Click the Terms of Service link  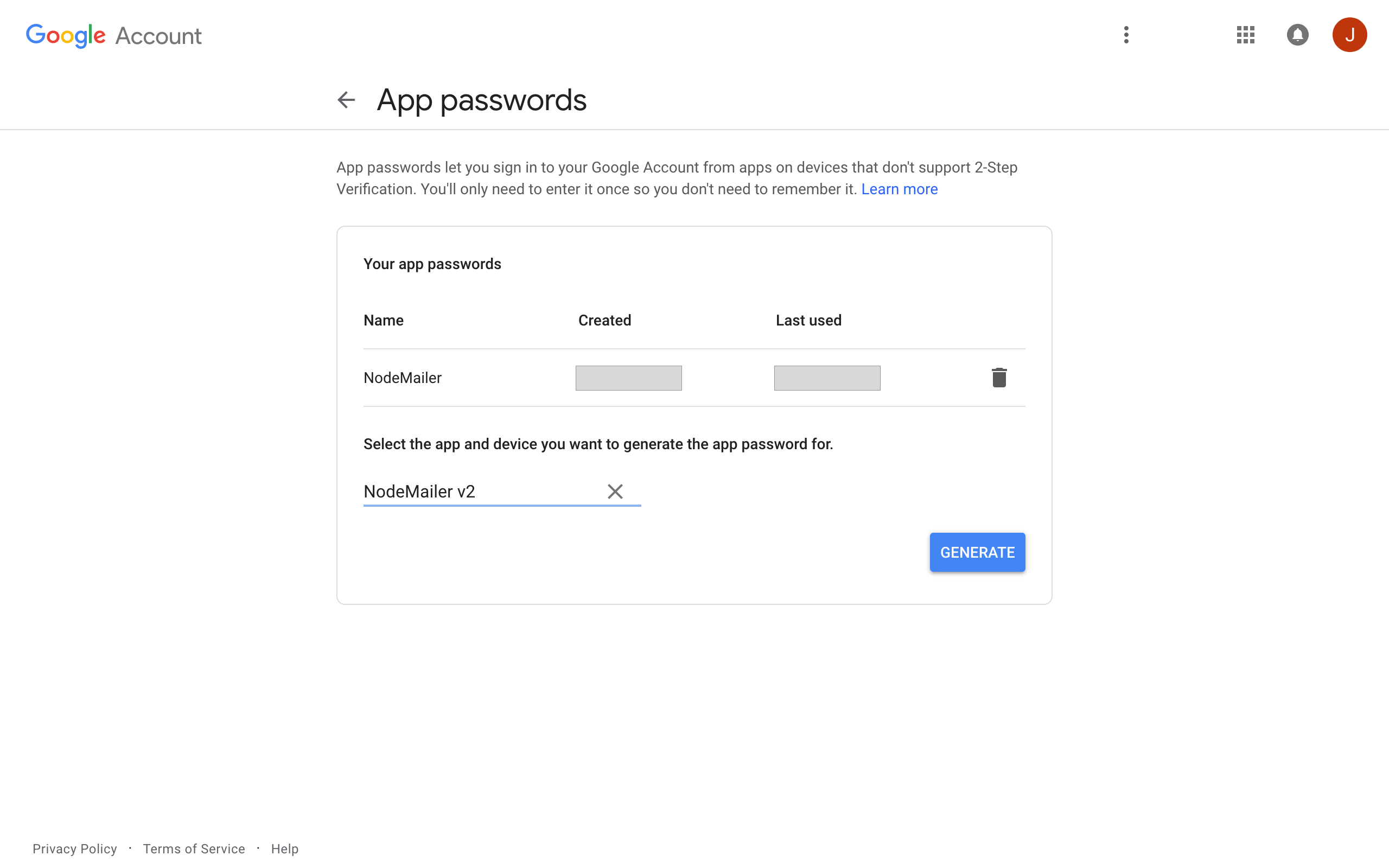click(x=193, y=849)
